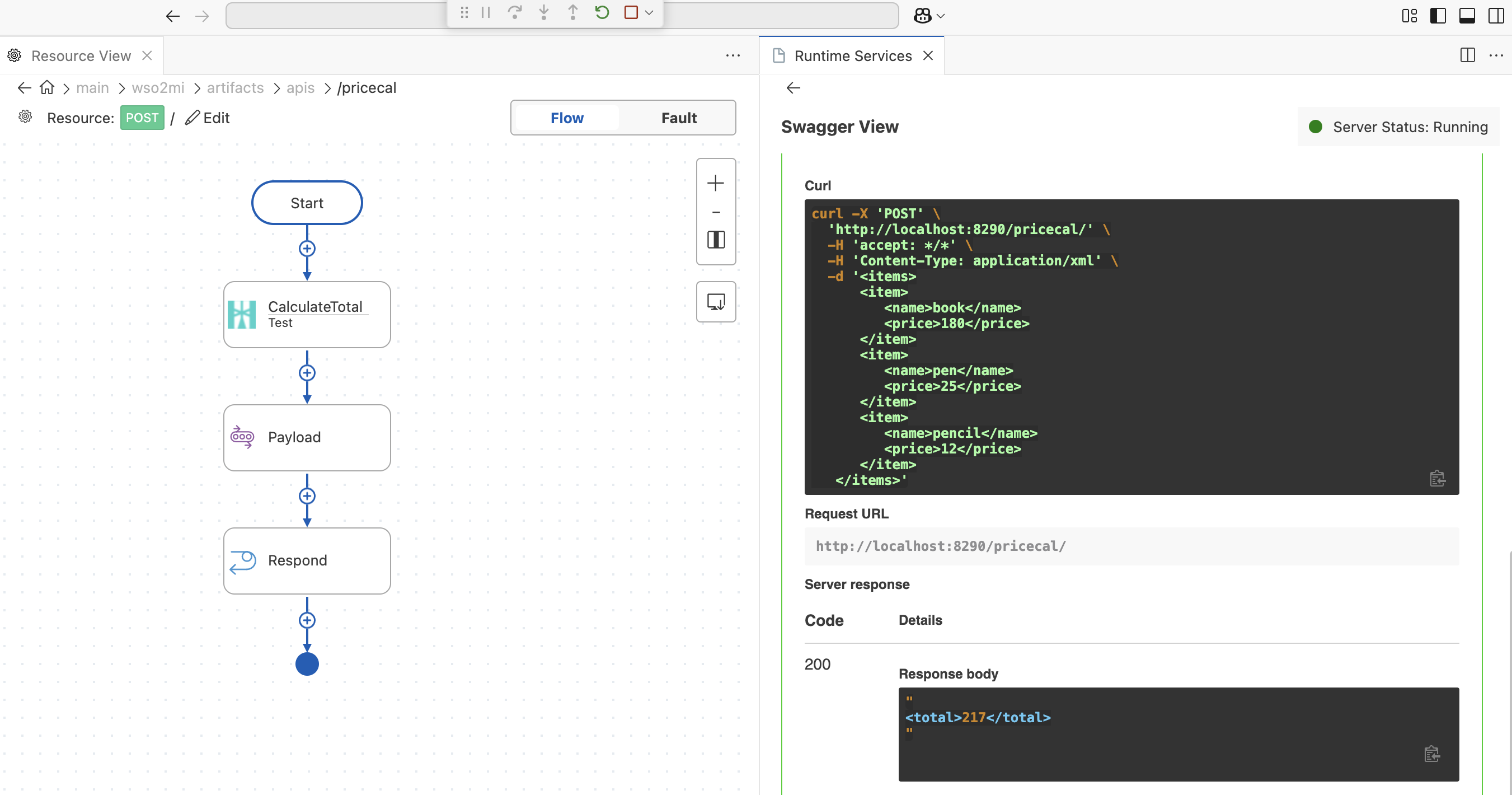Toggle the secondary sidebar
Image resolution: width=1512 pixels, height=795 pixels.
pos(1495,16)
